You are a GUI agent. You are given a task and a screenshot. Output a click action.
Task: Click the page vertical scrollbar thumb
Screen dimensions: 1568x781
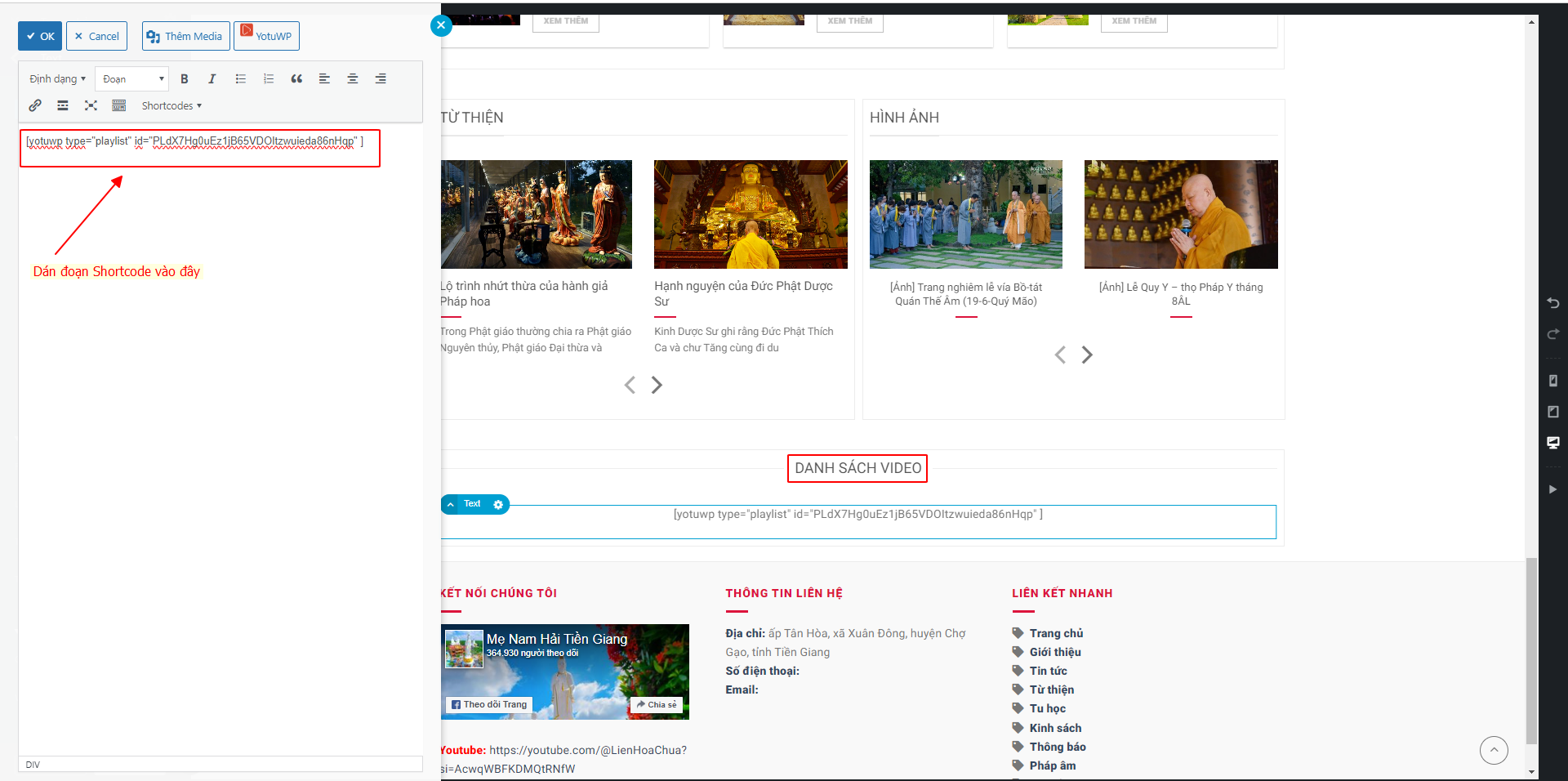(x=1531, y=651)
